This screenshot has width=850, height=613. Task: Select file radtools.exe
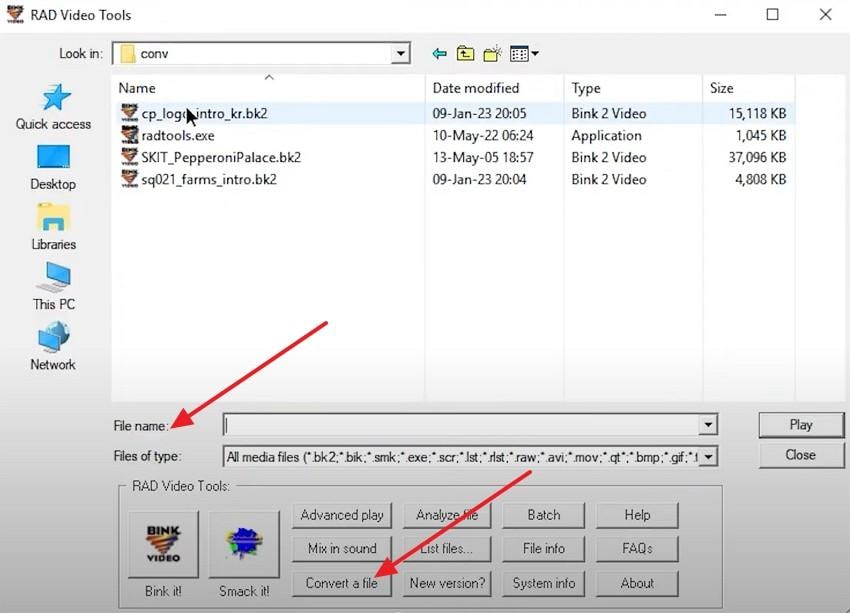(178, 135)
